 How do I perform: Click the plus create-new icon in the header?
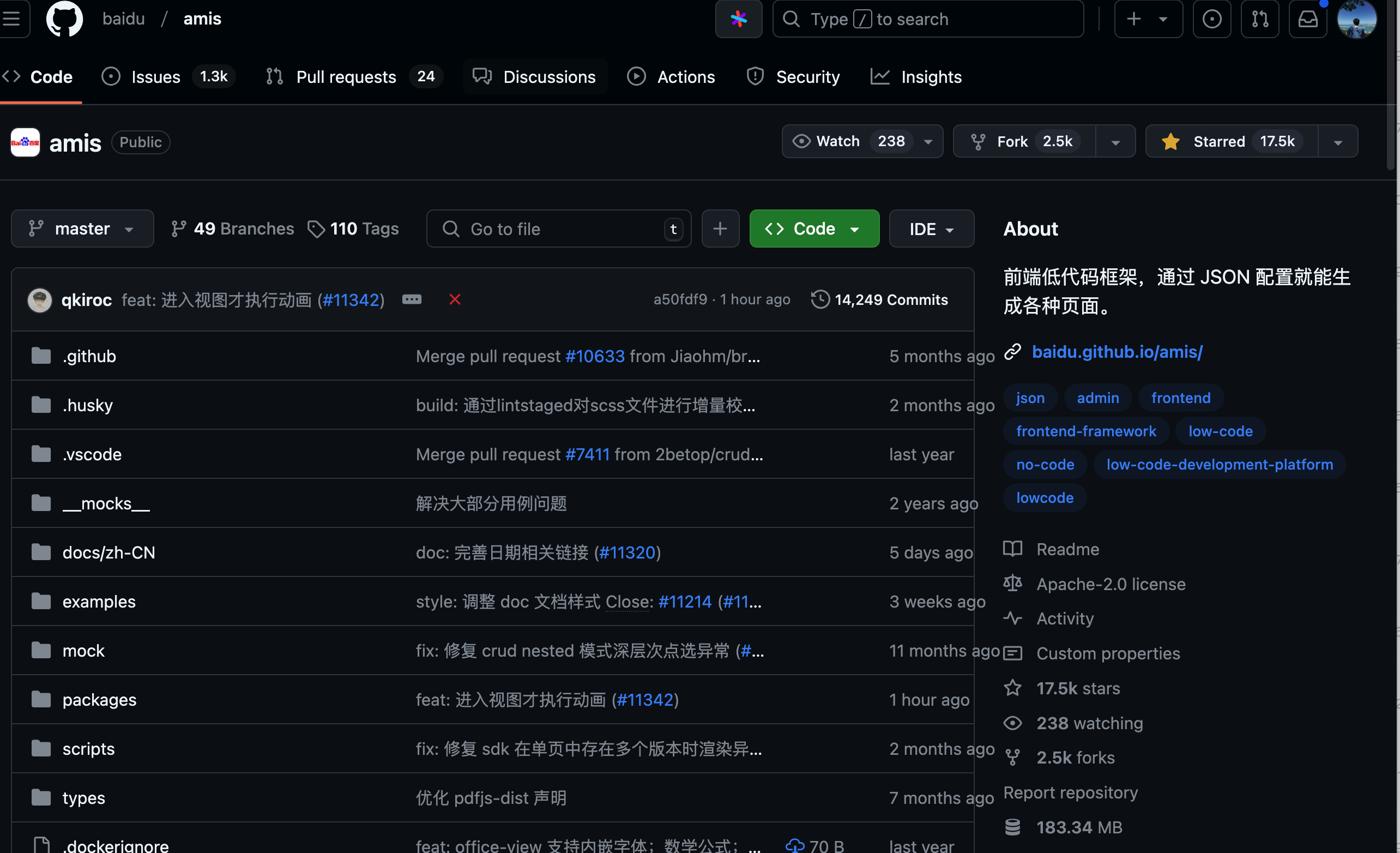click(1133, 19)
